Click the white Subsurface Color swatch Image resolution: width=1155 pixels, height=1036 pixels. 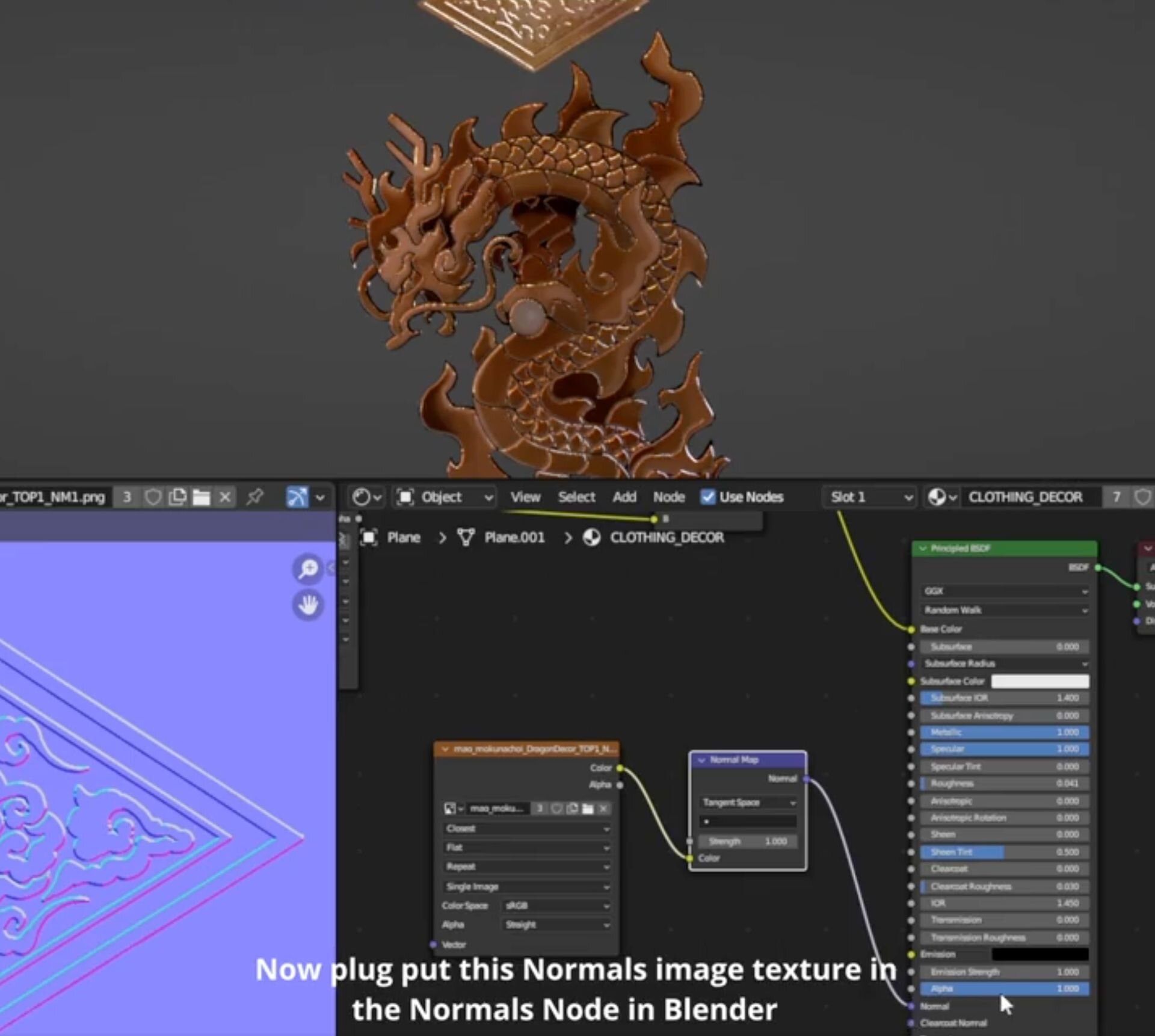tap(1039, 681)
